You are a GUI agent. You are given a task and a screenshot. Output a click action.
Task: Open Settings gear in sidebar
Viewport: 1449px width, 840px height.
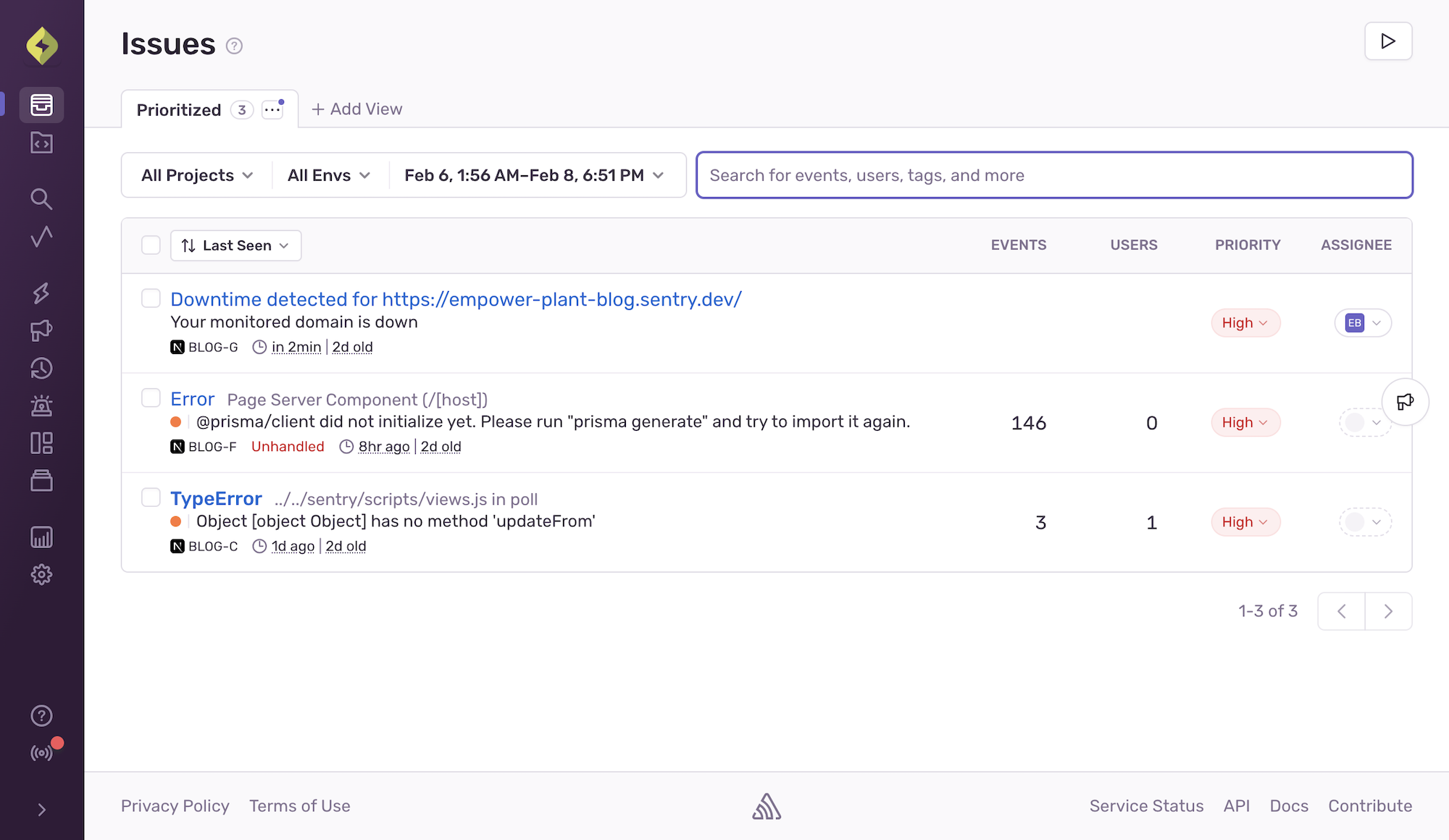[41, 575]
